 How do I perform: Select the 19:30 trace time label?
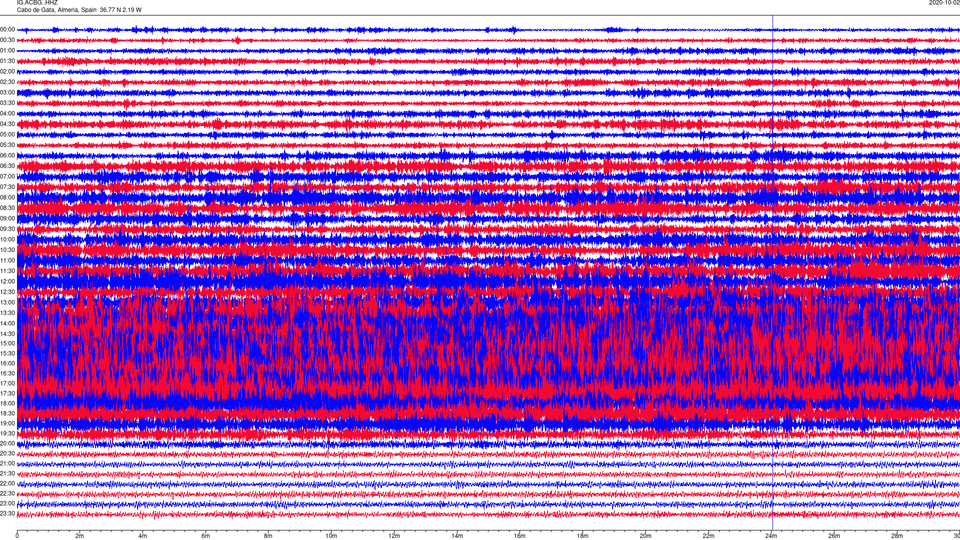pyautogui.click(x=7, y=433)
